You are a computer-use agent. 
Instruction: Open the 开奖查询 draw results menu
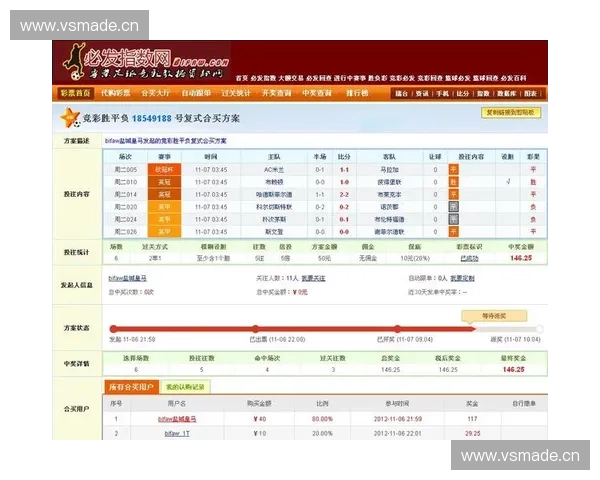[276, 93]
